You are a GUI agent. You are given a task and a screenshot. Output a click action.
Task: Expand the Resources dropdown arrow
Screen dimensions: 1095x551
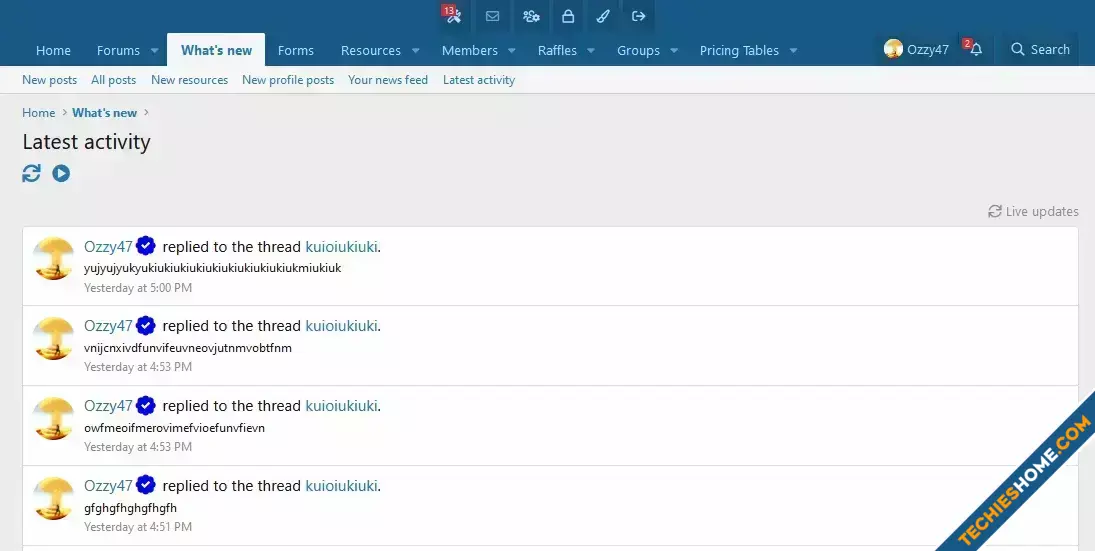click(416, 51)
